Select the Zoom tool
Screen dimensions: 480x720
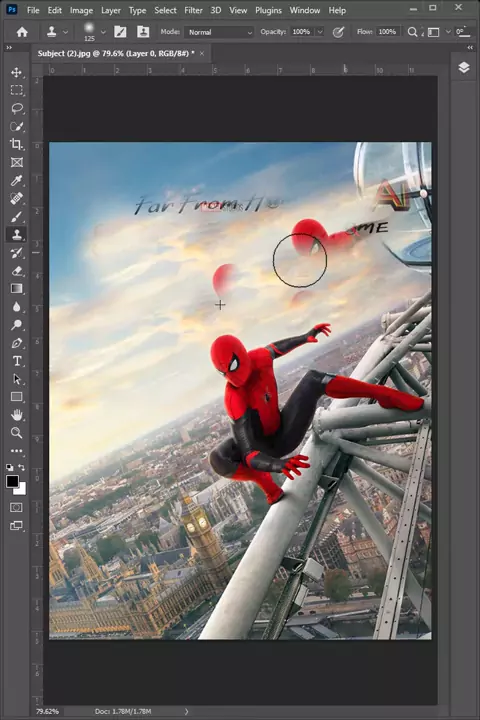(x=17, y=433)
